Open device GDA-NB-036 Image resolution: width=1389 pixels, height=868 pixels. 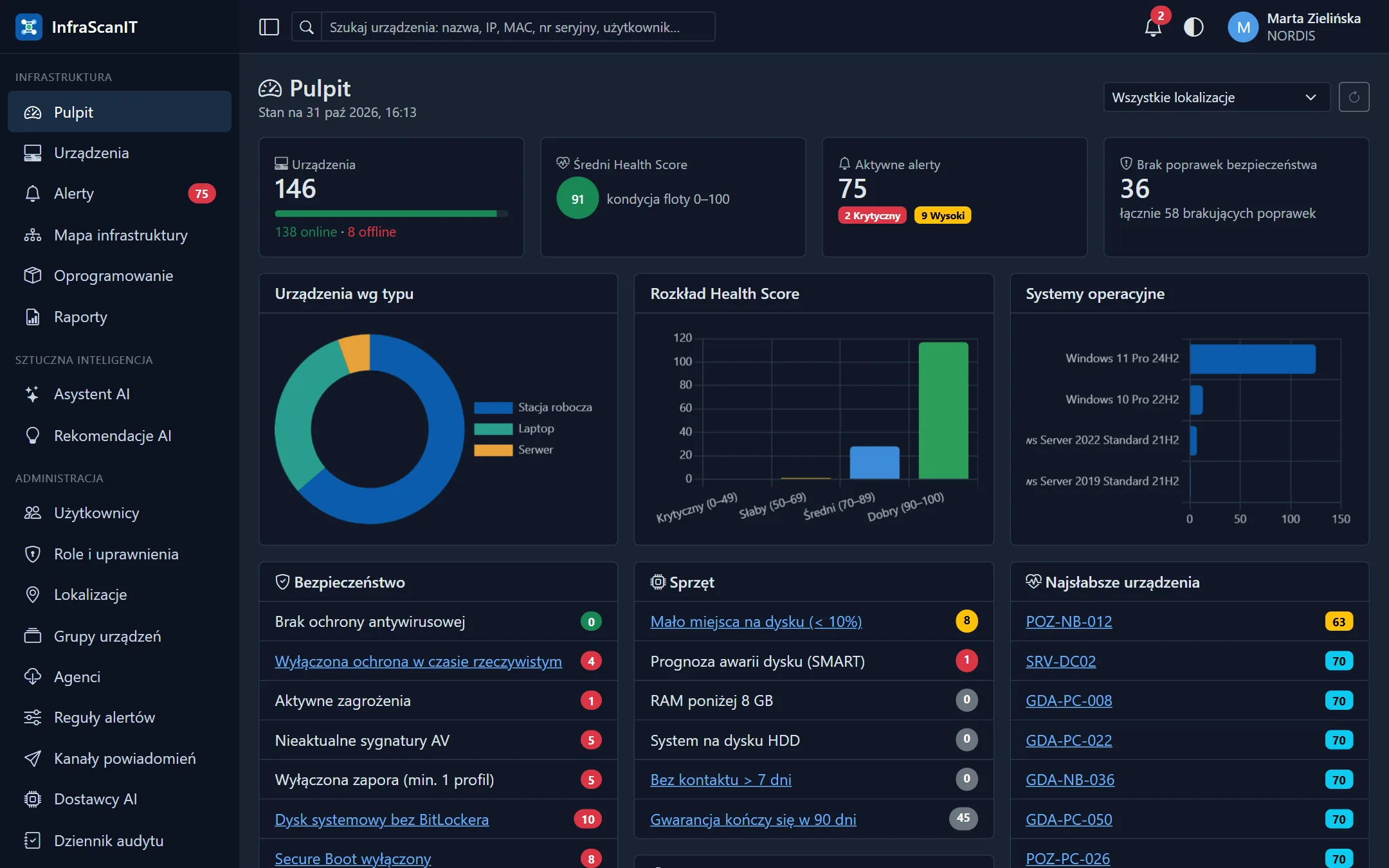tap(1070, 780)
